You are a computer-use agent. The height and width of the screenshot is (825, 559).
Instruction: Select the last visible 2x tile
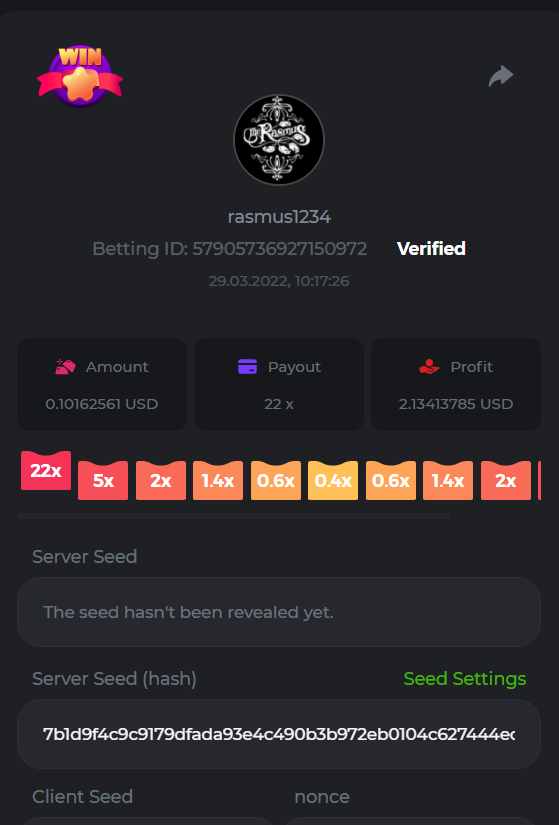506,480
